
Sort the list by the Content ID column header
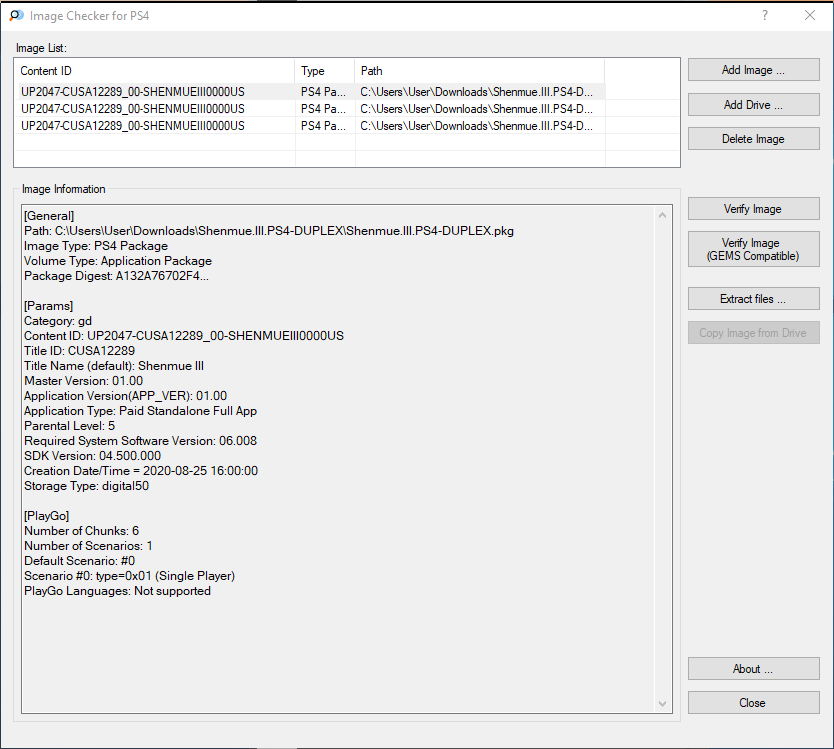click(155, 71)
